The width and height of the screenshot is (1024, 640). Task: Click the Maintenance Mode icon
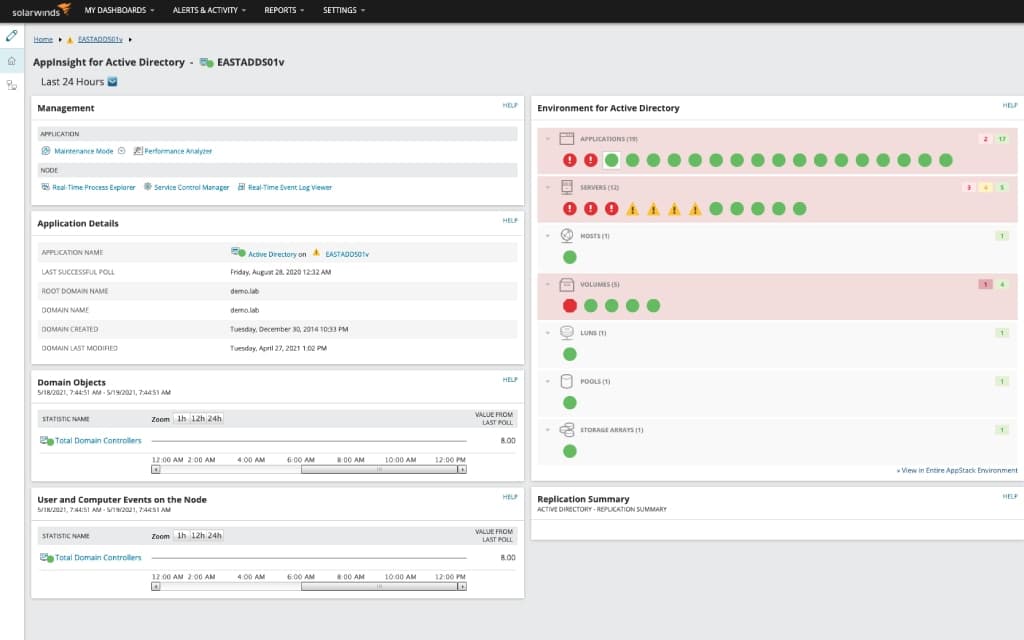[x=44, y=150]
